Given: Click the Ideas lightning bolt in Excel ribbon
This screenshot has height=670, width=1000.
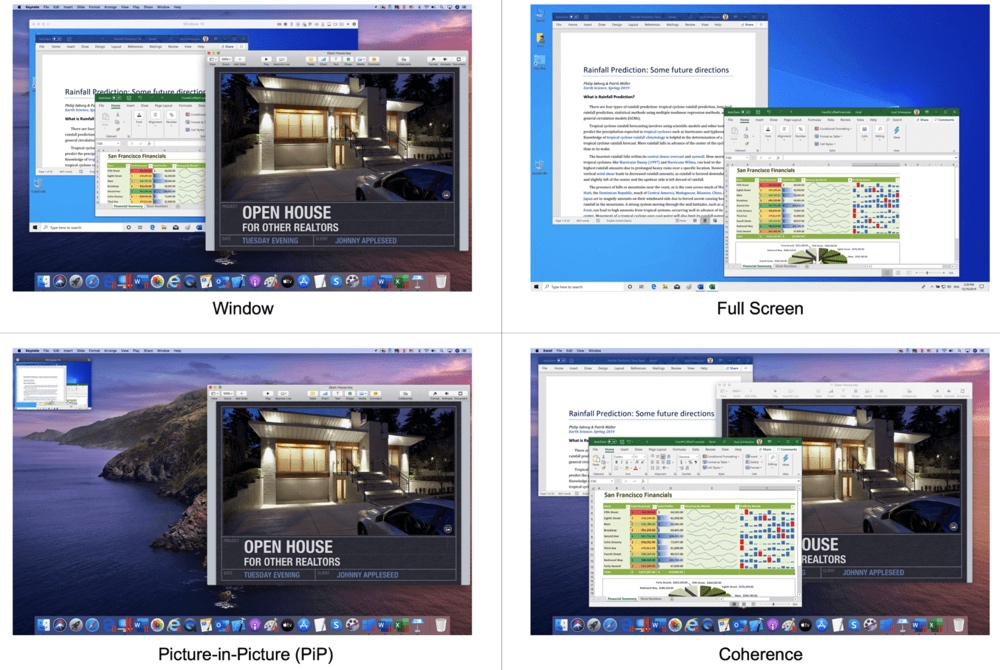Looking at the screenshot, I should tap(786, 459).
